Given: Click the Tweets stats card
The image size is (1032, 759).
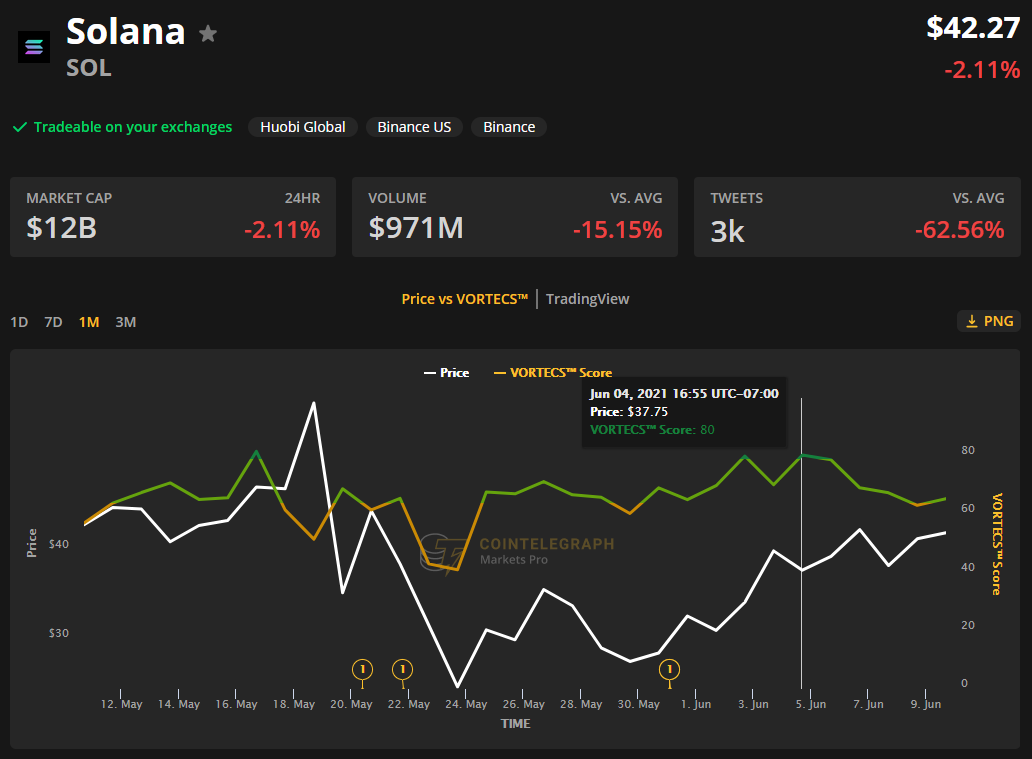Looking at the screenshot, I should pos(857,217).
